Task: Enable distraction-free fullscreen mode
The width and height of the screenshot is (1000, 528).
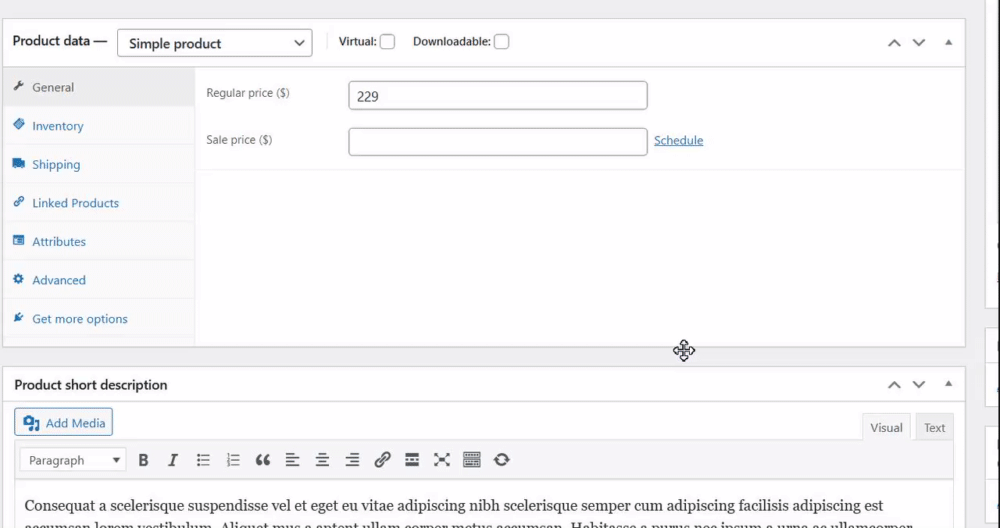Action: click(442, 460)
